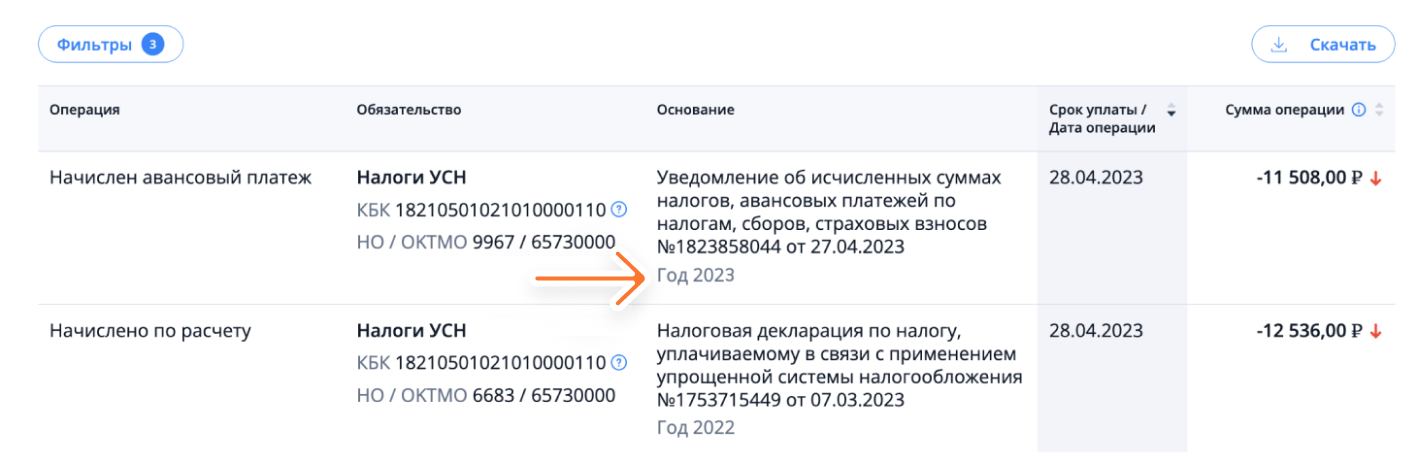This screenshot has height=462, width=1418.
Task: Select the Обязательство column header
Action: point(409,110)
